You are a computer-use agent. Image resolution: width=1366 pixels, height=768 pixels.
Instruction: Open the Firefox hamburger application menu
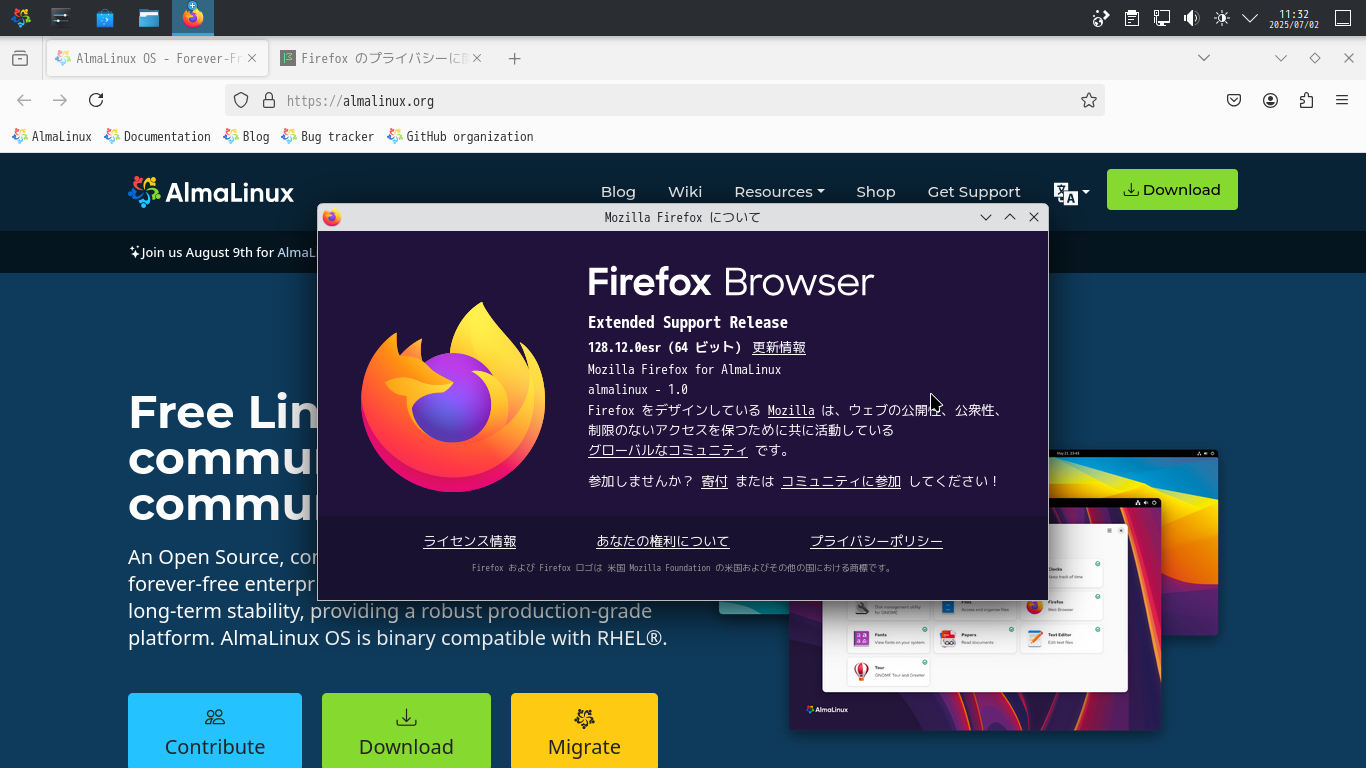[x=1342, y=100]
